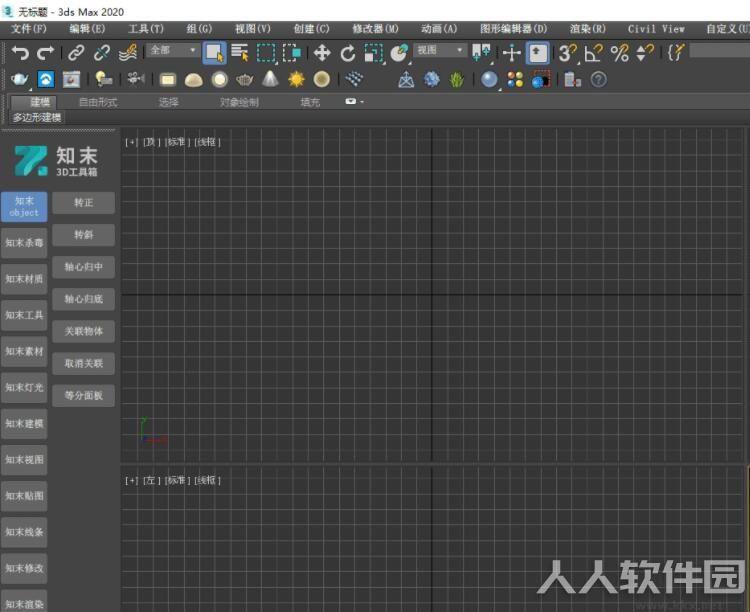Click the lightbulb lister icon

(x=103, y=79)
